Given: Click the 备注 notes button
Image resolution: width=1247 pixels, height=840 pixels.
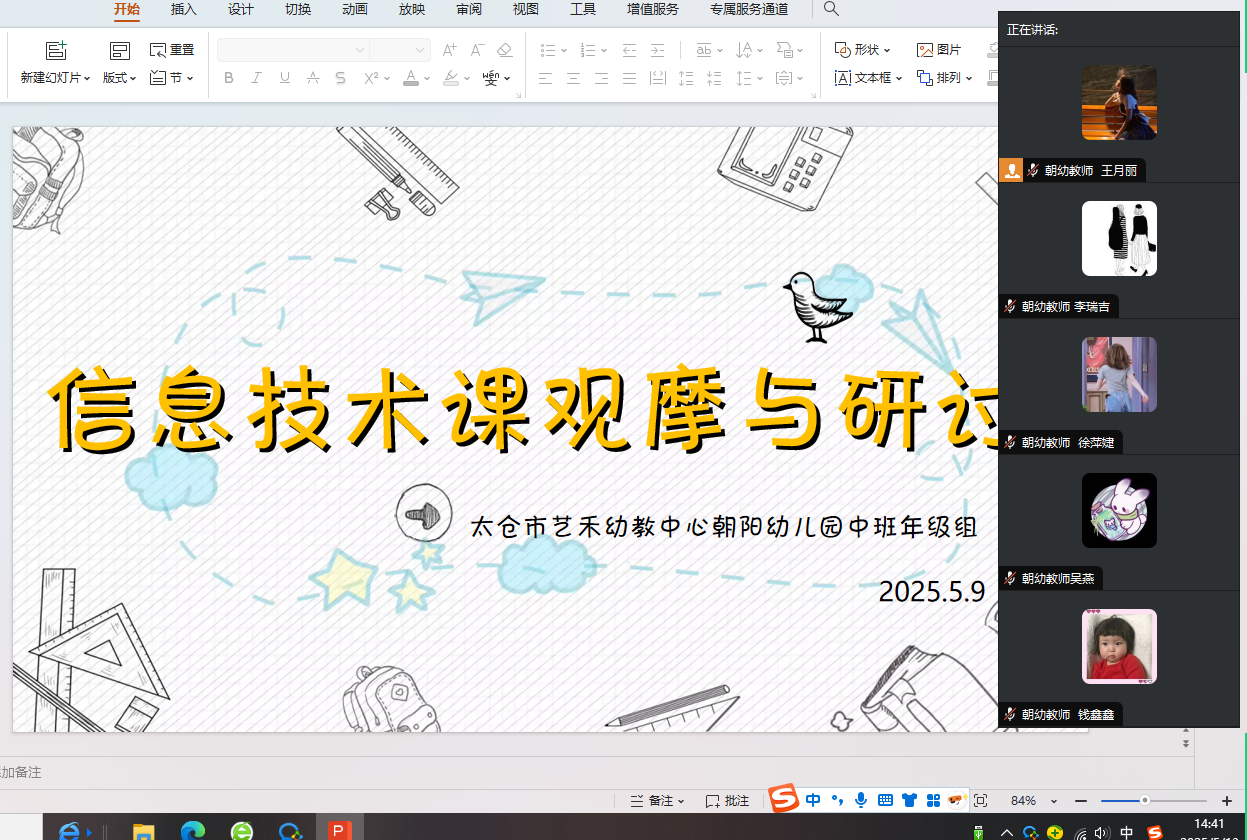Looking at the screenshot, I should pos(657,801).
